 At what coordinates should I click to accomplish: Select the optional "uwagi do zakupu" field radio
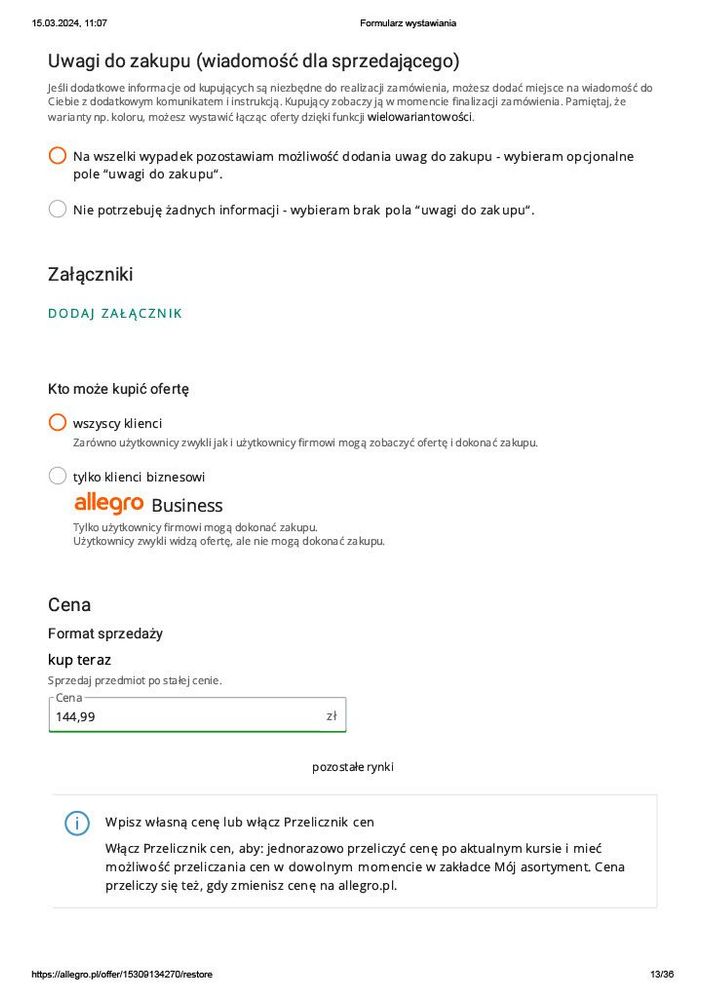tap(58, 157)
